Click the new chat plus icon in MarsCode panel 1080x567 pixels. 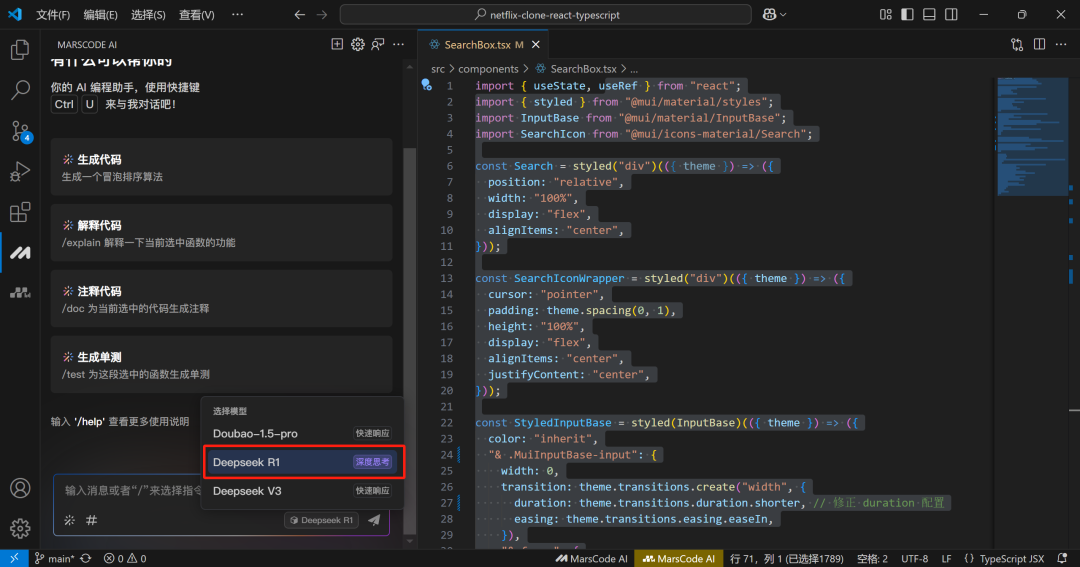click(337, 45)
